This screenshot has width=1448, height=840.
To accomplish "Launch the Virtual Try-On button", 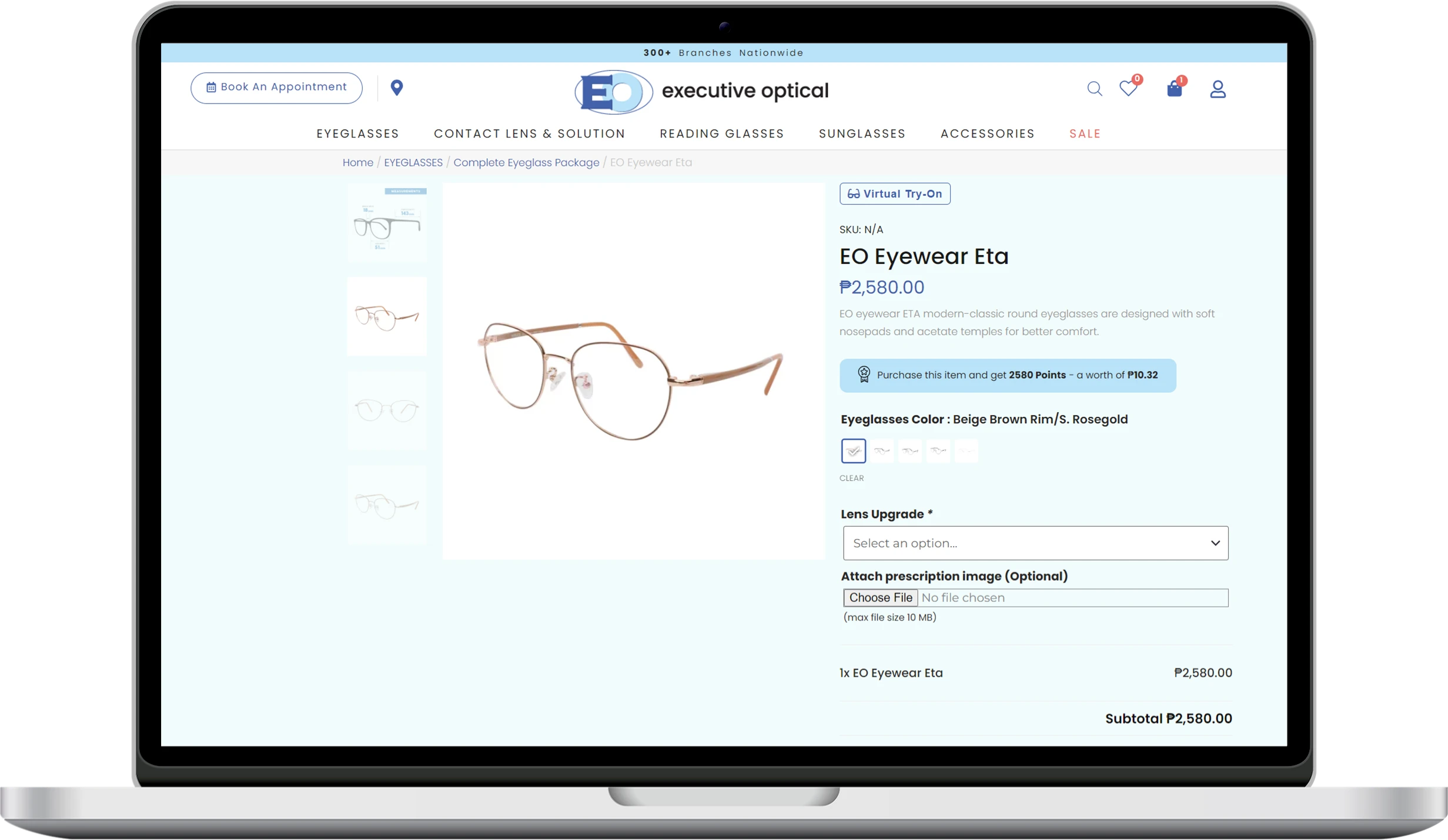I will 894,193.
